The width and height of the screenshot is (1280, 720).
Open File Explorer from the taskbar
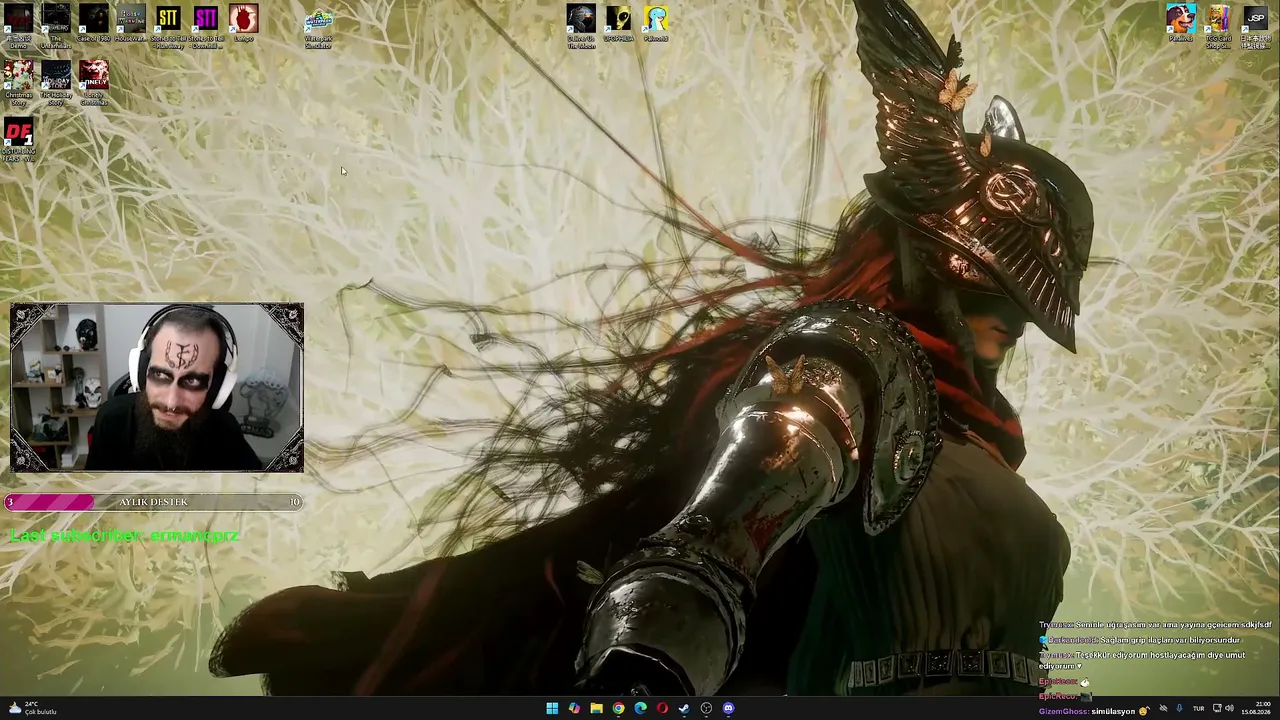coord(596,708)
